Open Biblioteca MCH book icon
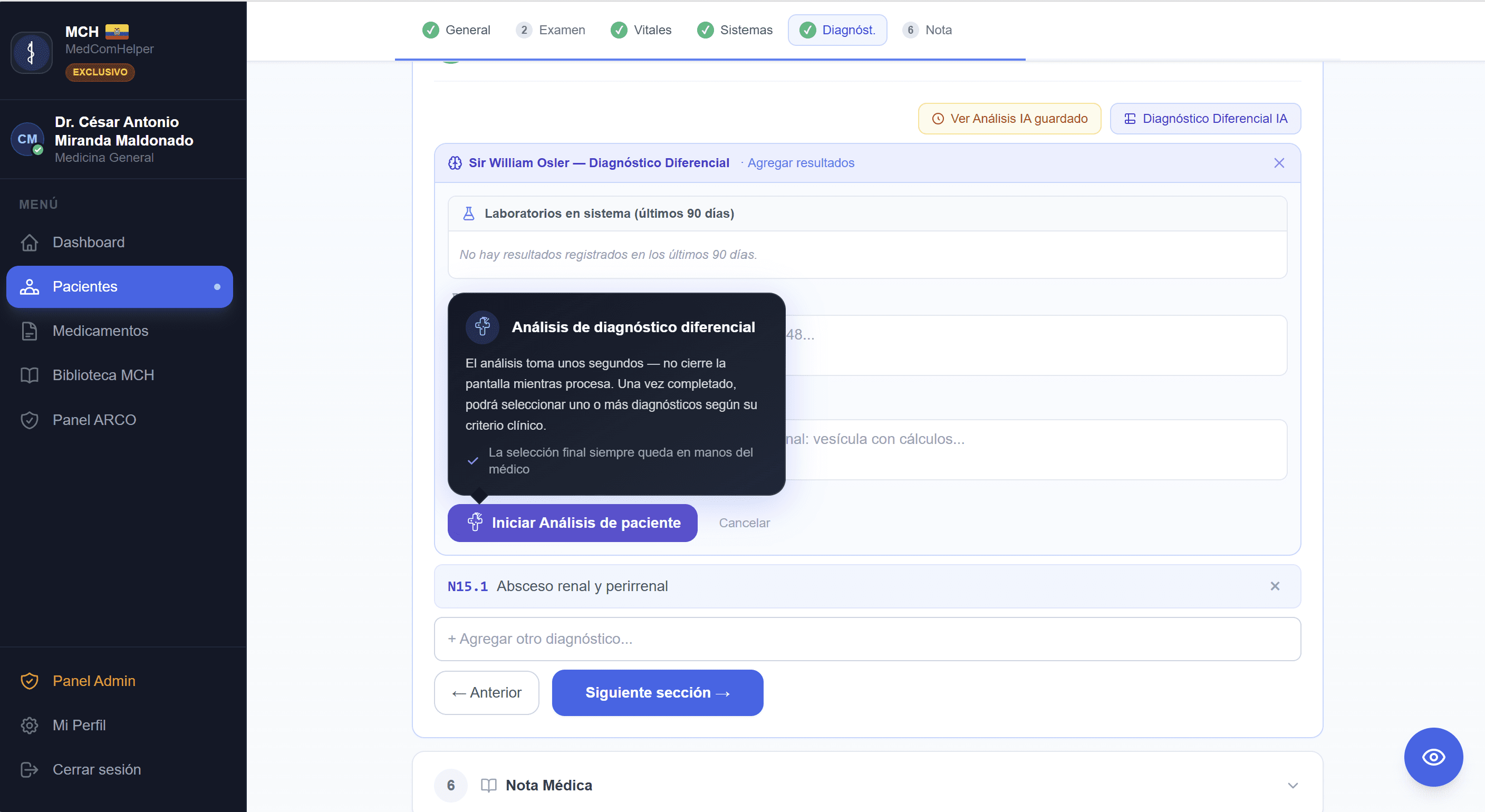1485x812 pixels. (30, 375)
